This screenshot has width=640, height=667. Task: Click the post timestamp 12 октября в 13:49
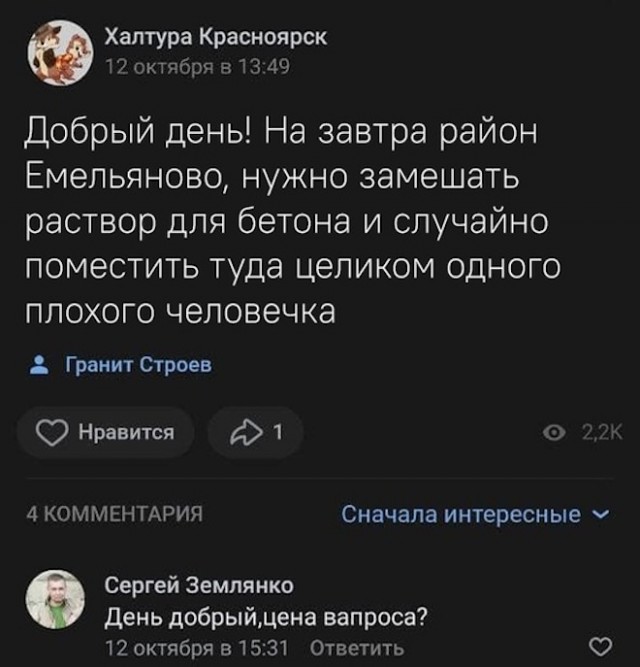coord(198,67)
